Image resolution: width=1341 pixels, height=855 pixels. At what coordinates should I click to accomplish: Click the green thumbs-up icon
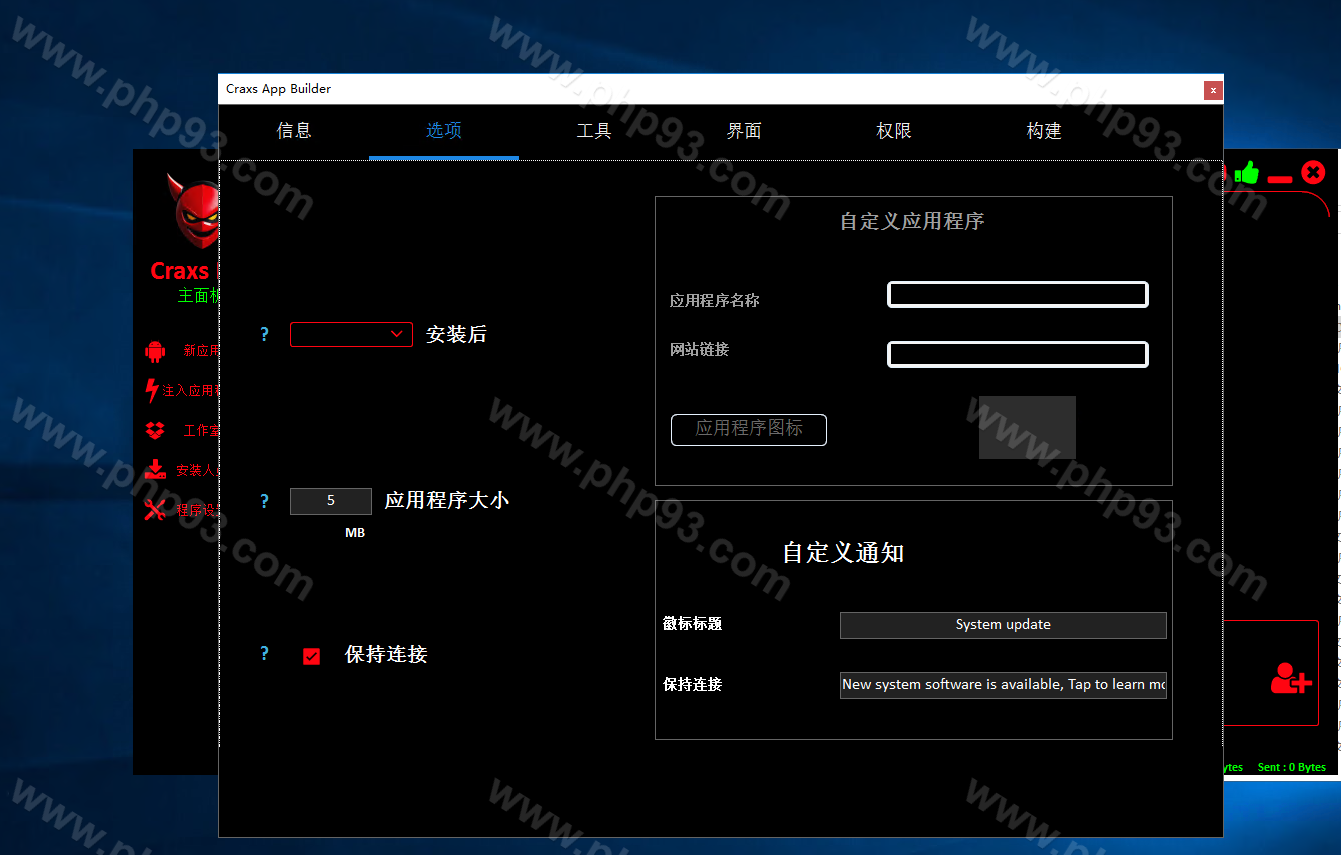pyautogui.click(x=1246, y=173)
